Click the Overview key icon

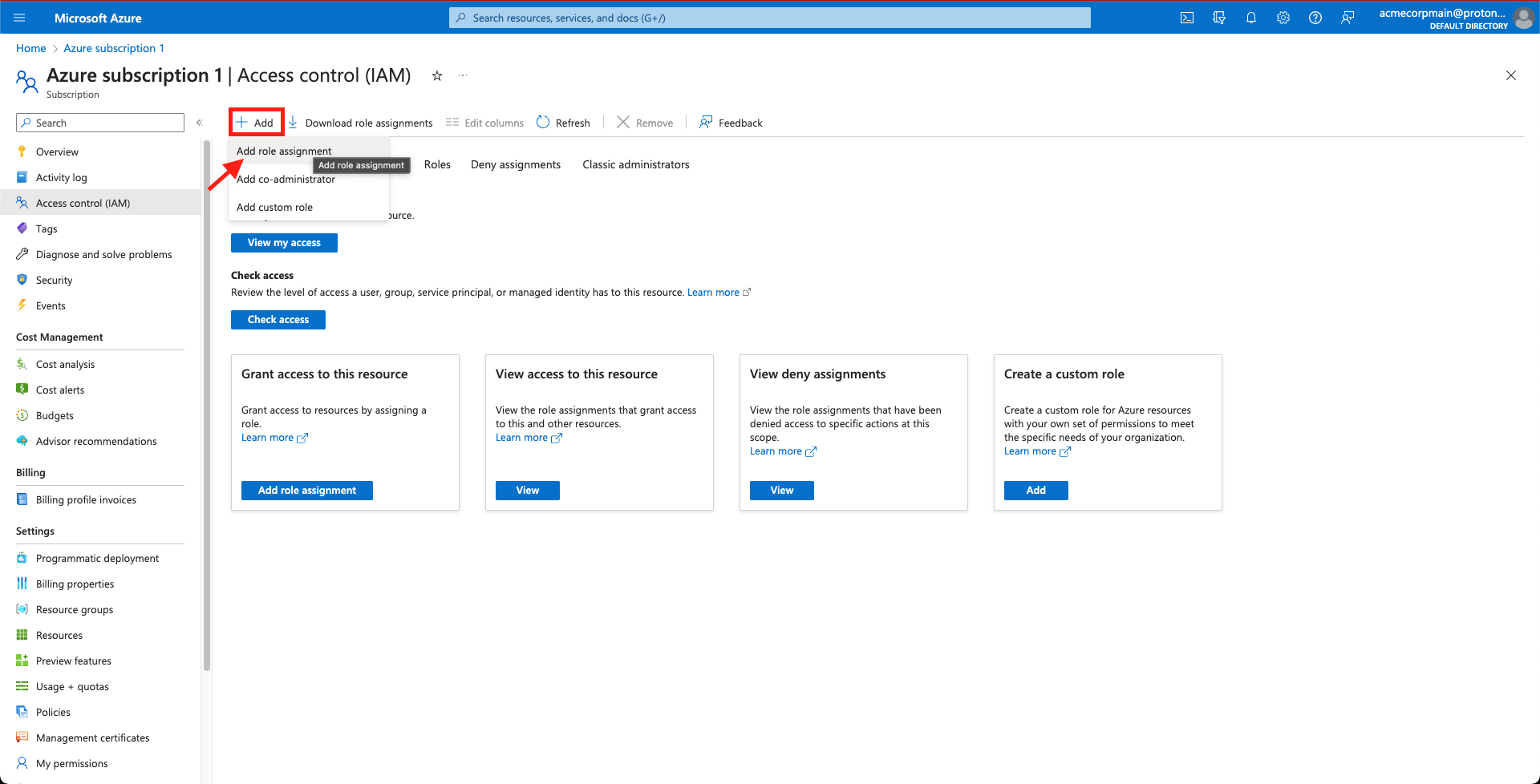click(22, 152)
